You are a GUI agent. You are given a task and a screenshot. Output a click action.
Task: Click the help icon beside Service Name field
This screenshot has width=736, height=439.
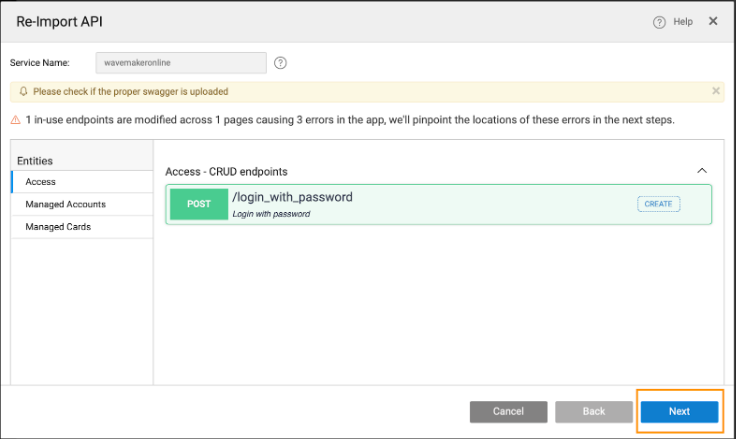281,63
